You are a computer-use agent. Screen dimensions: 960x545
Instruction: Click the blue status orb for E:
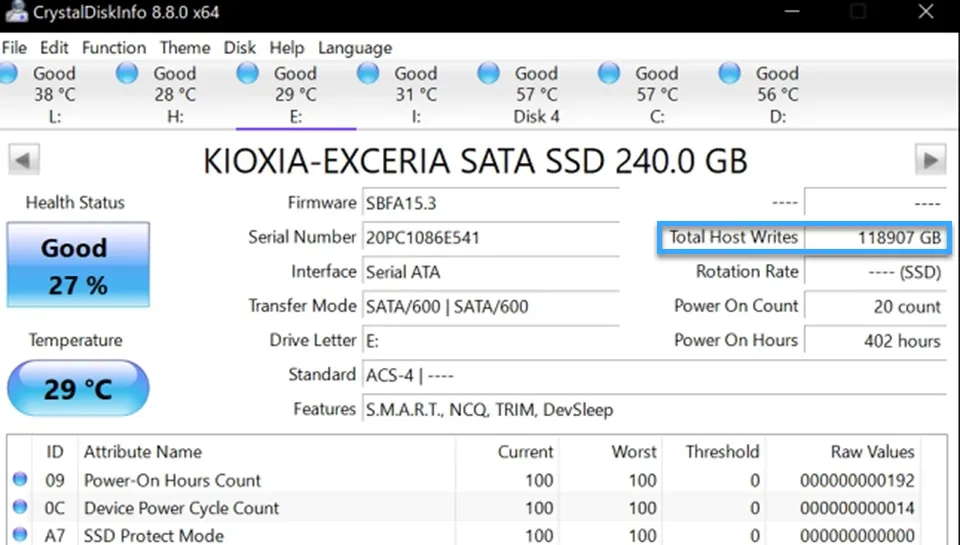click(247, 73)
